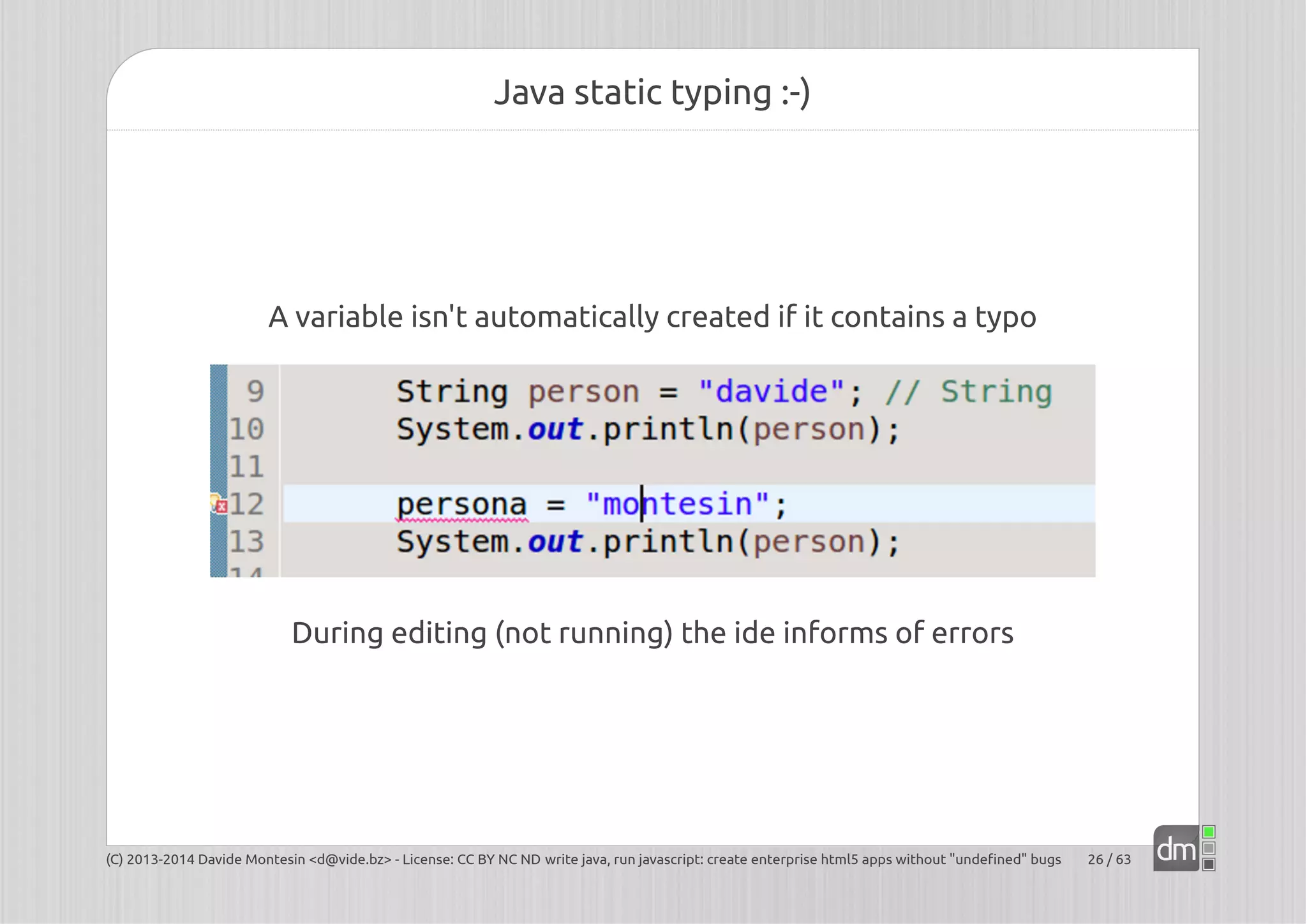Click 'System.out.println(person);' on line 13

coord(648,542)
